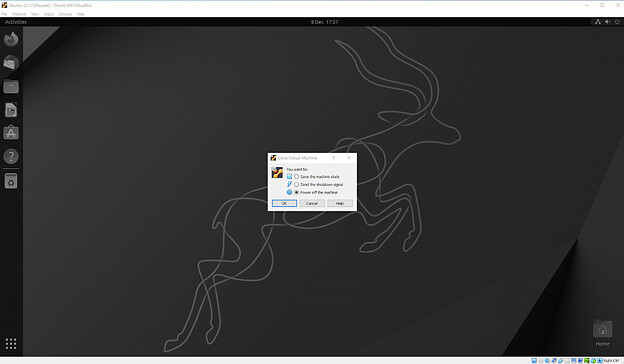Open the Home folder desktop icon
Screen dimensions: 624x364
click(x=602, y=333)
